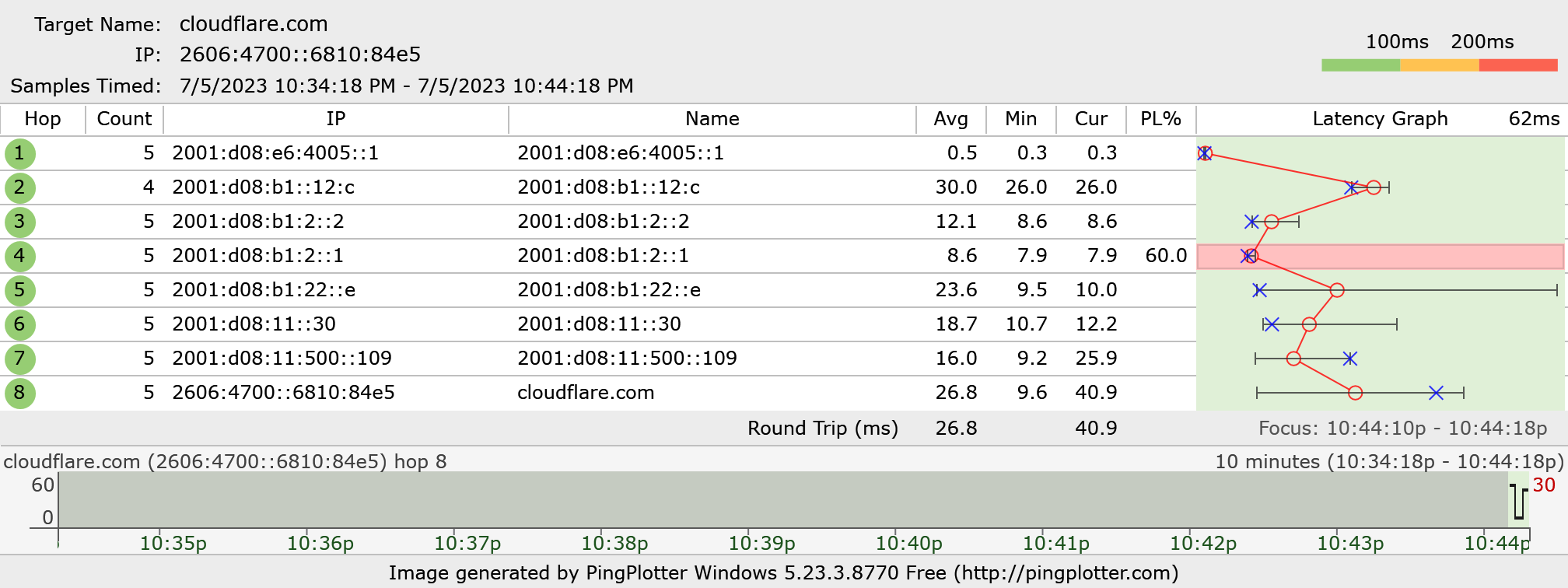Click the focus bracket in timeline graph

click(x=1518, y=502)
